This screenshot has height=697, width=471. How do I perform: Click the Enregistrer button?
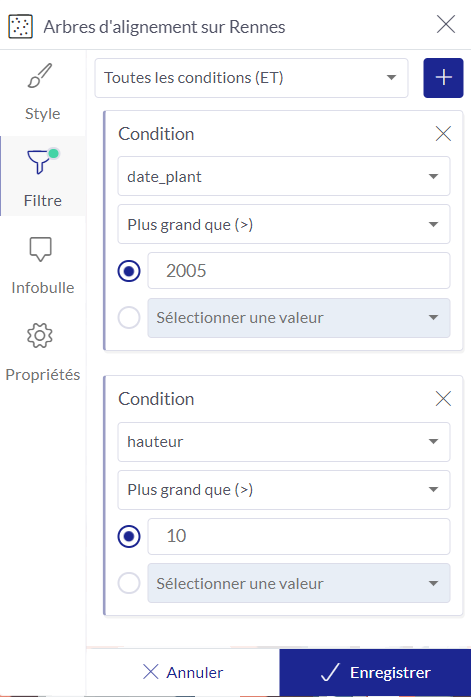375,672
